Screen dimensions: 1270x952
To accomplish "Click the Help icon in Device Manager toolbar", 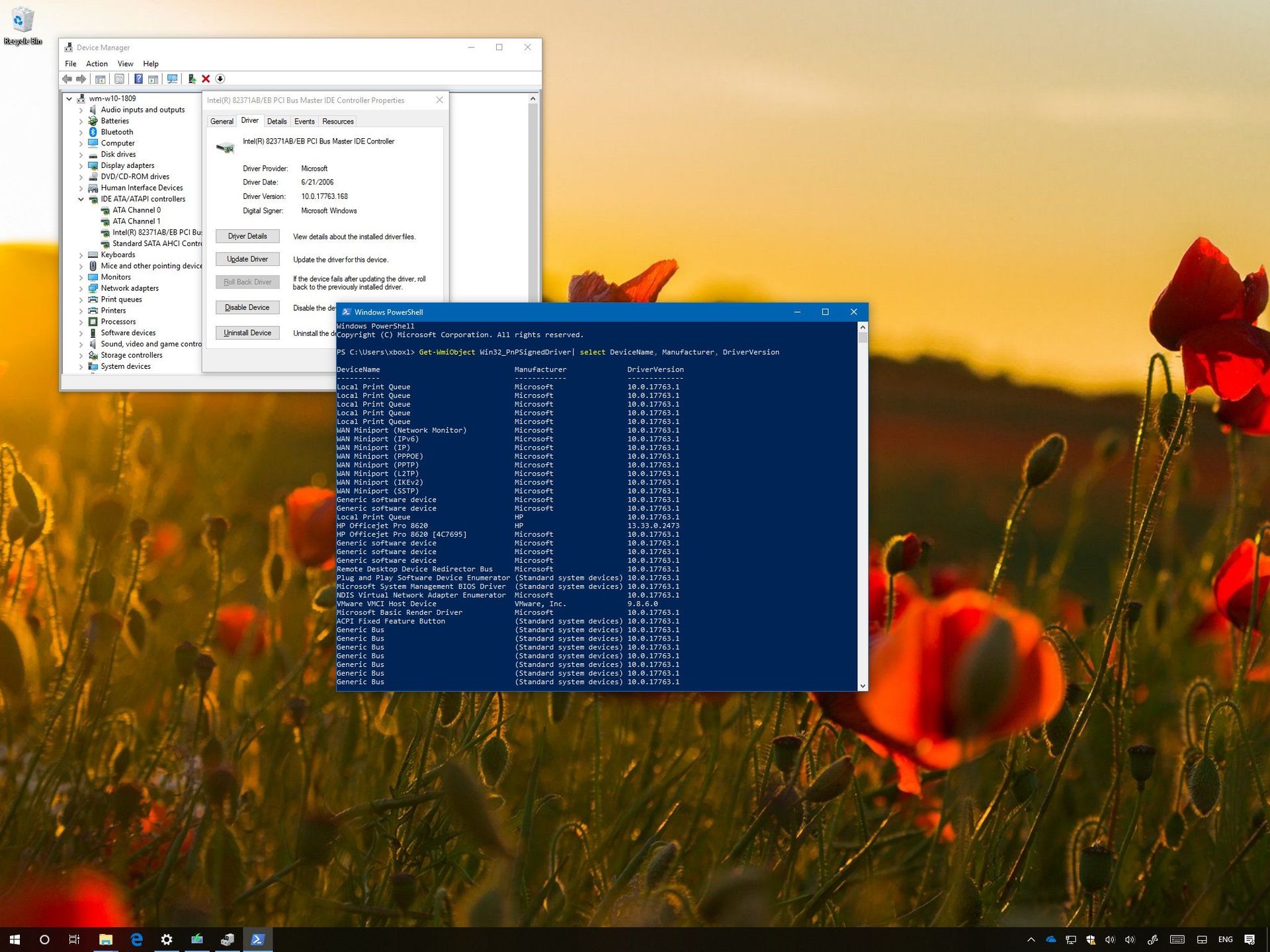I will 138,79.
